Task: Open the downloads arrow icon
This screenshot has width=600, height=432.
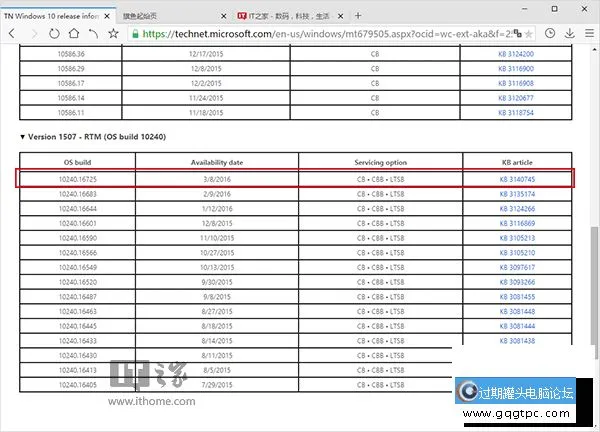Action: (569, 33)
